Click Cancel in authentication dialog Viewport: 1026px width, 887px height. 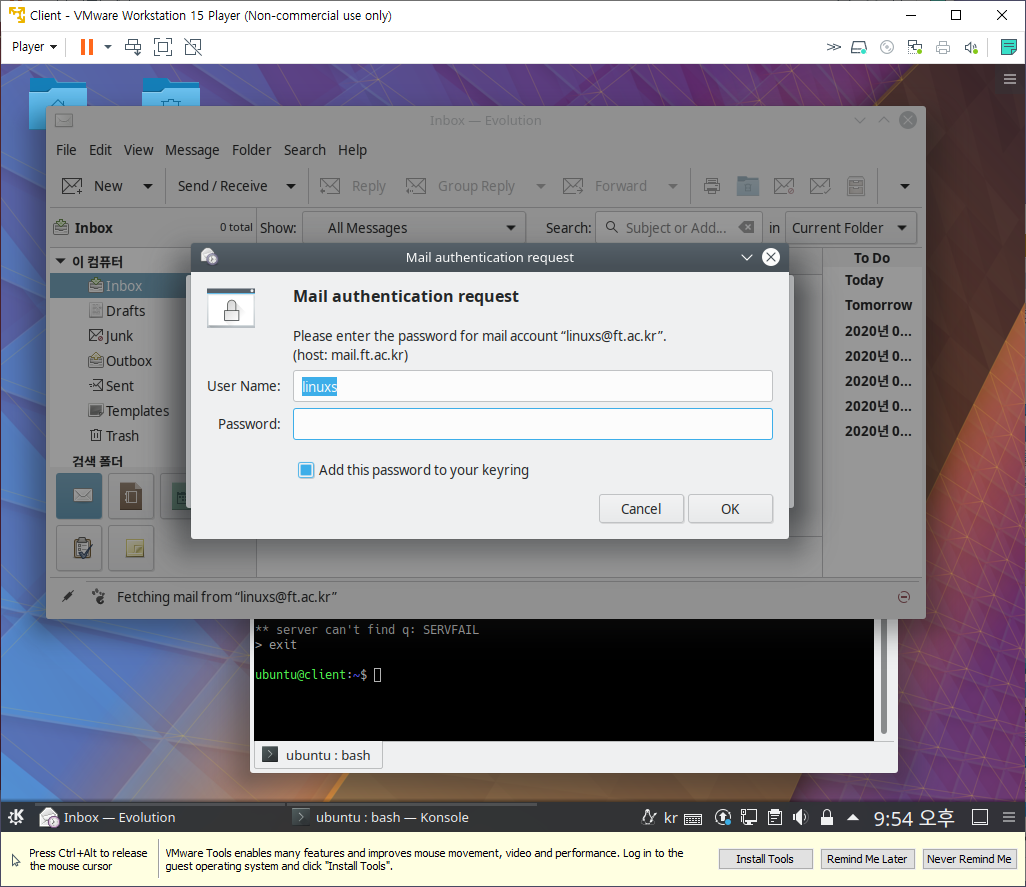click(641, 509)
